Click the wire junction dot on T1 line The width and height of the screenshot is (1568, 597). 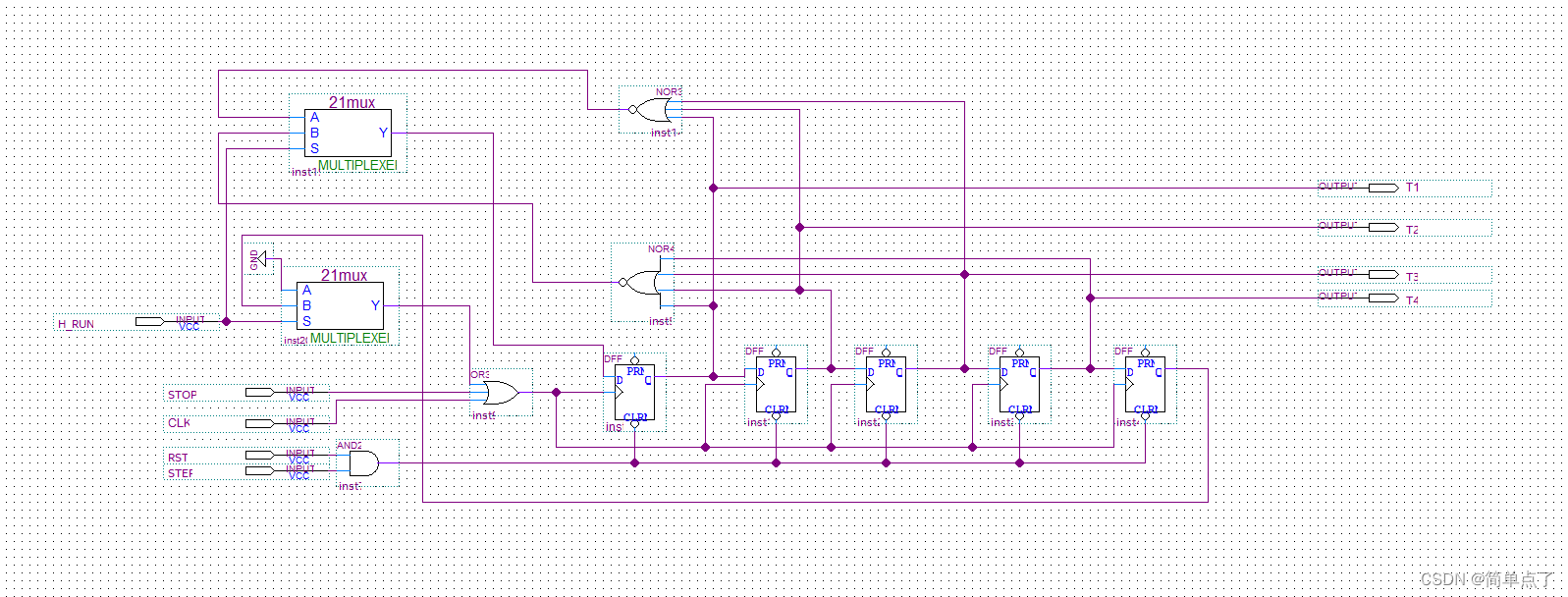click(x=714, y=188)
